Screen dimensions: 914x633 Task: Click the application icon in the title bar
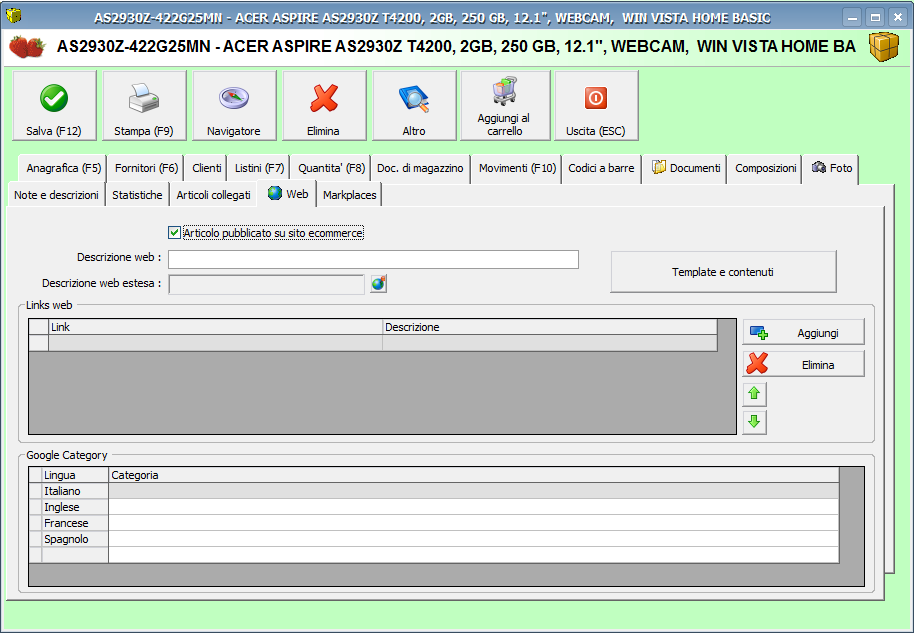click(x=13, y=15)
